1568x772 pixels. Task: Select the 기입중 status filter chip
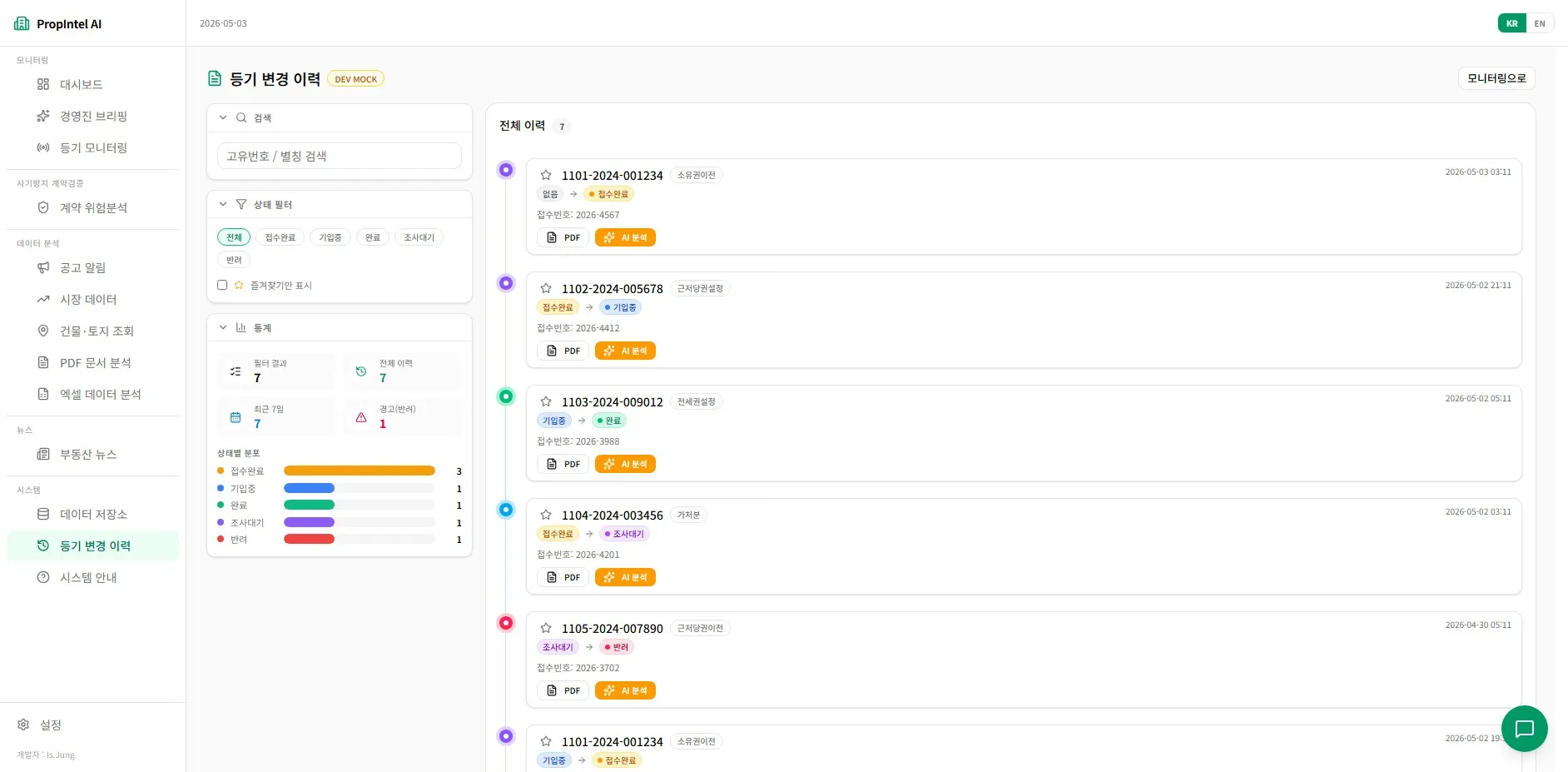[330, 237]
